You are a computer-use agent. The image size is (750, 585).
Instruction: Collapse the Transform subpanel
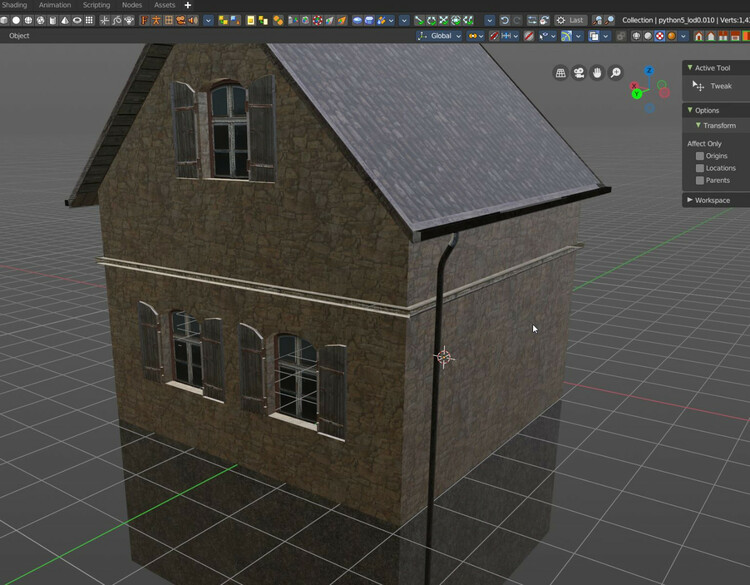(698, 125)
